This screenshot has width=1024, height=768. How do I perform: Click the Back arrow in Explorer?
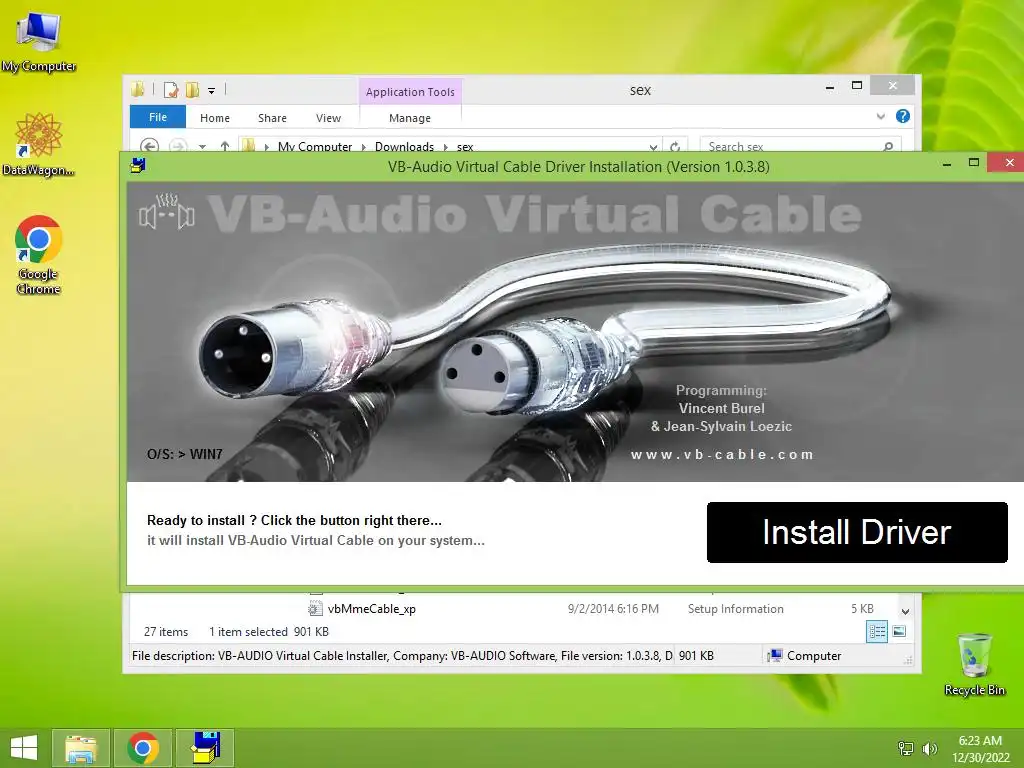[x=149, y=146]
